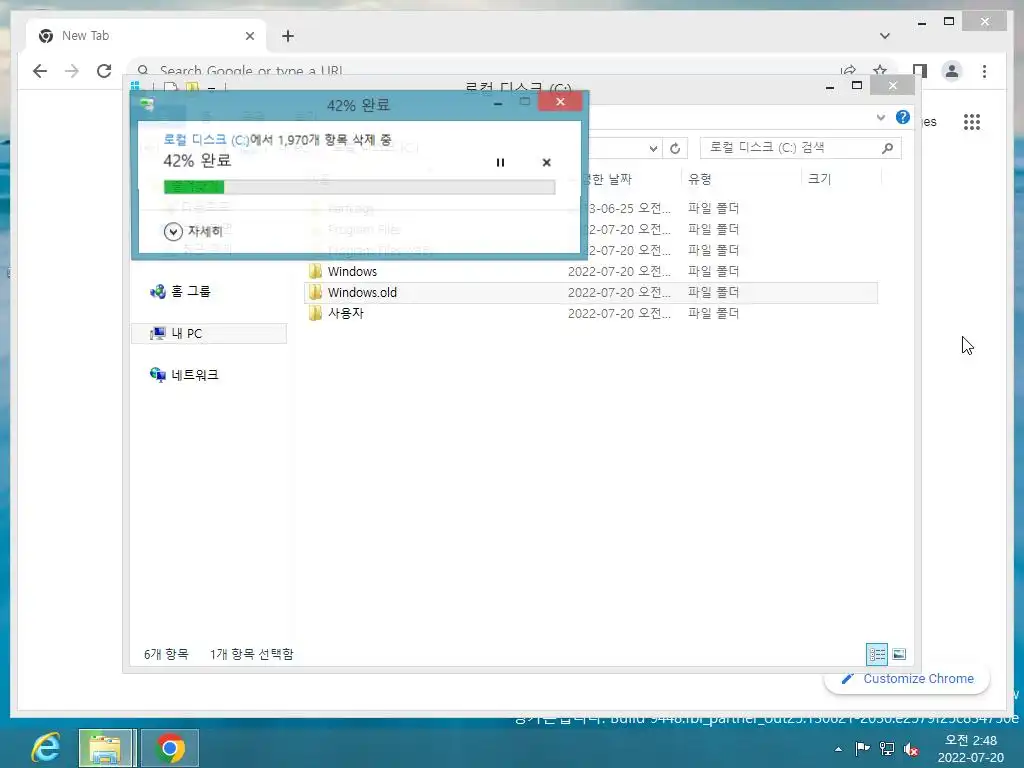The image size is (1024, 768).
Task: Open the Chrome profile avatar menu
Action: click(952, 71)
